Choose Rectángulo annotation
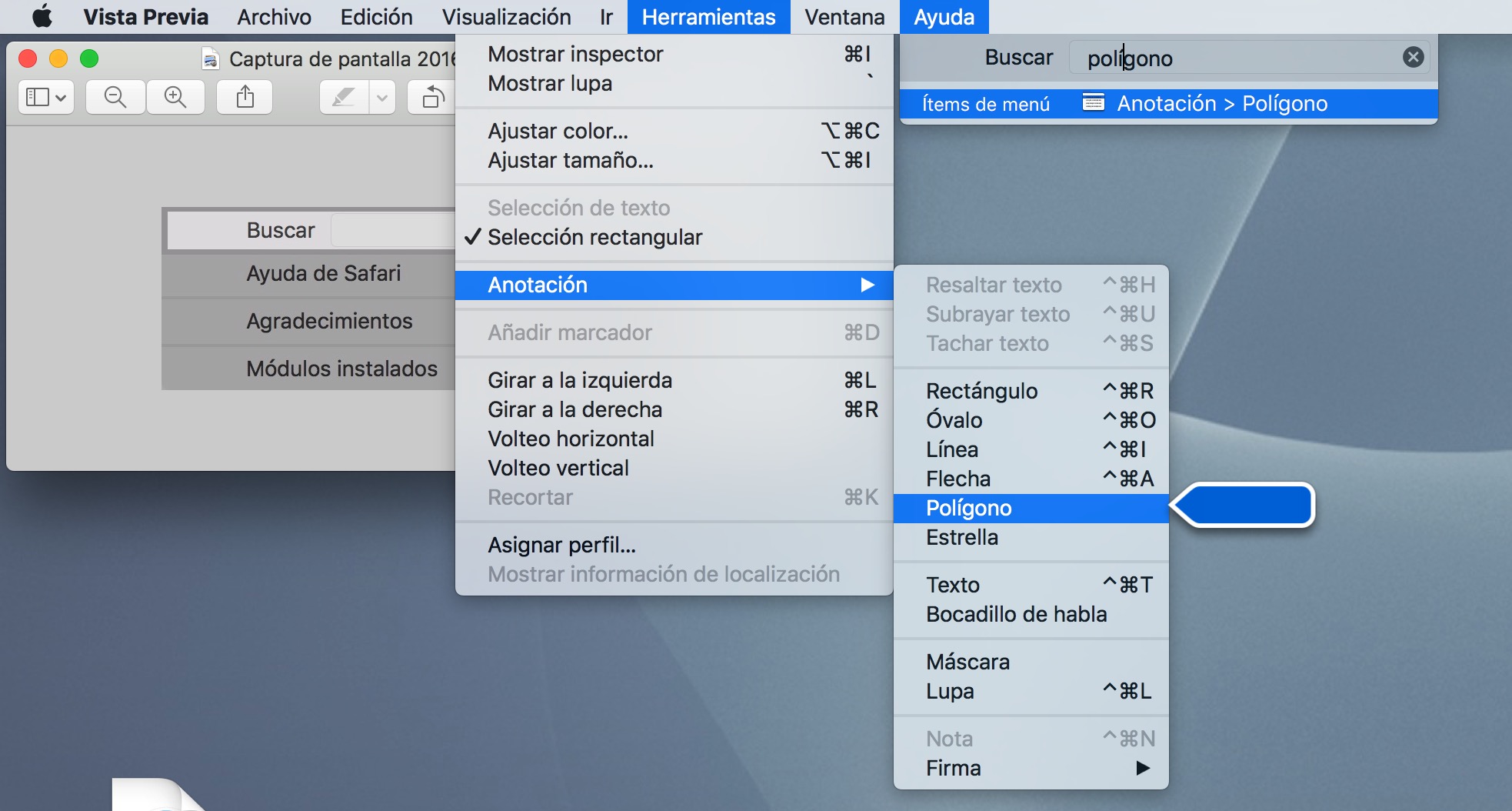This screenshot has height=811, width=1512. click(1031, 391)
